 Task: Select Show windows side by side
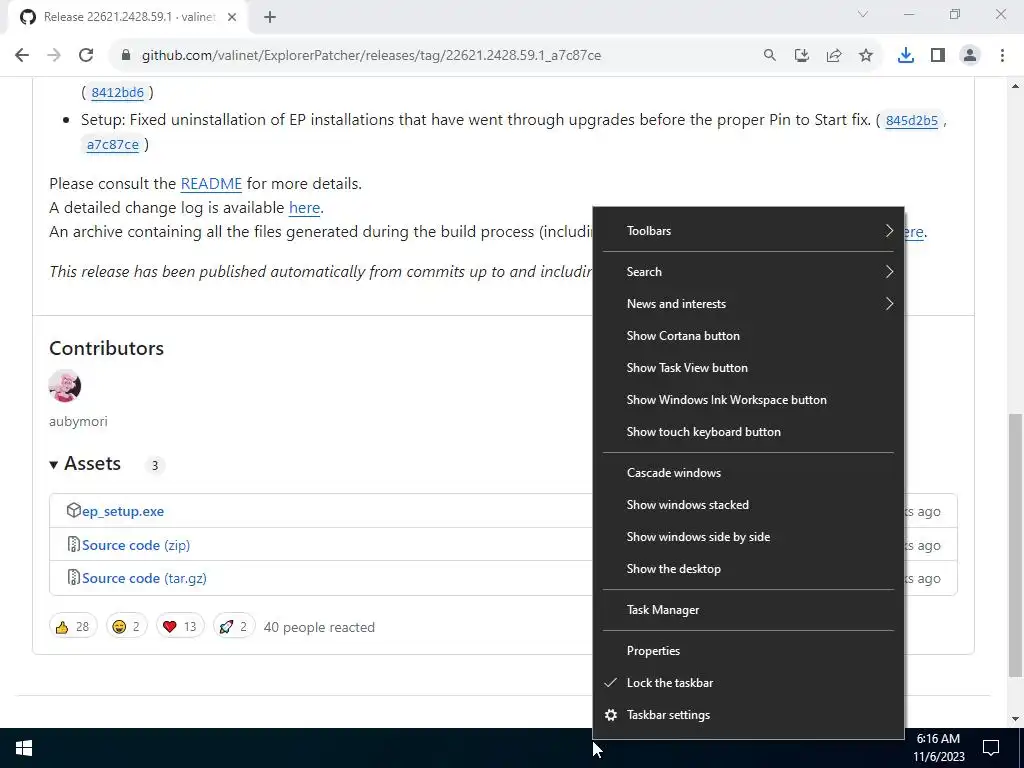point(748,537)
